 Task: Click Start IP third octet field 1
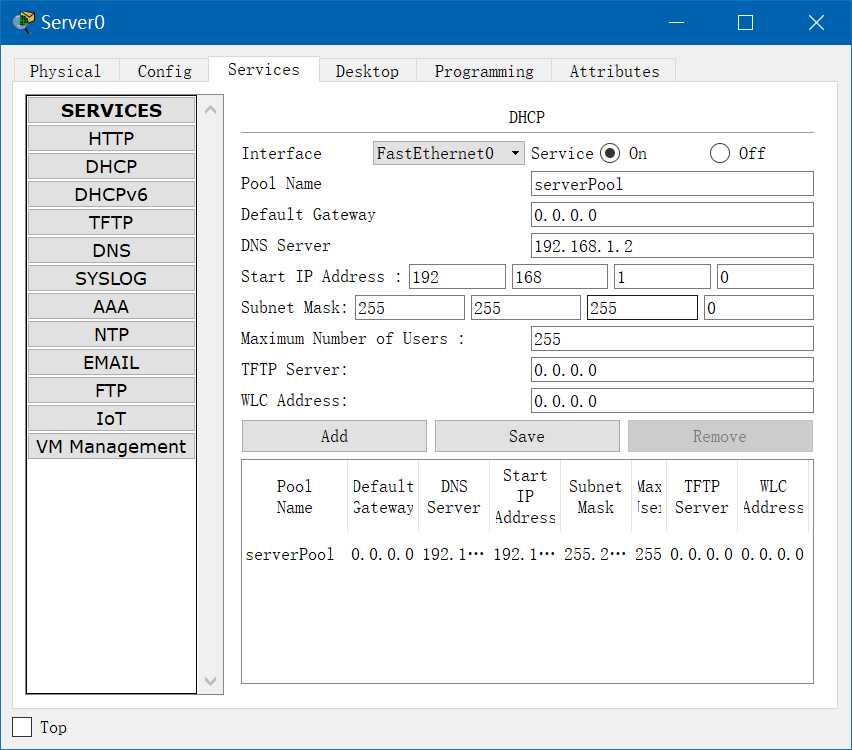tap(662, 277)
